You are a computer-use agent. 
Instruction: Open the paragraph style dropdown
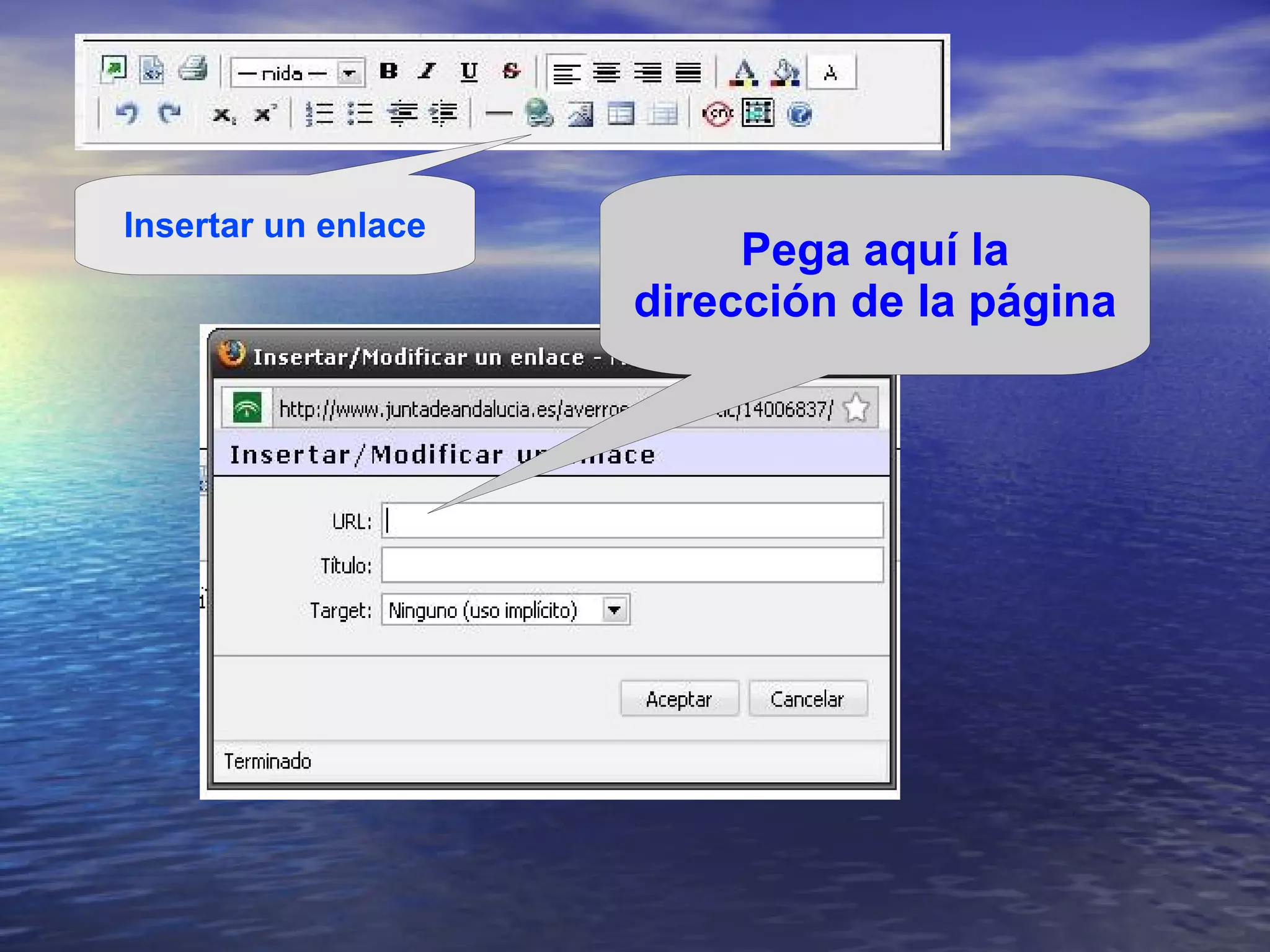click(x=298, y=73)
